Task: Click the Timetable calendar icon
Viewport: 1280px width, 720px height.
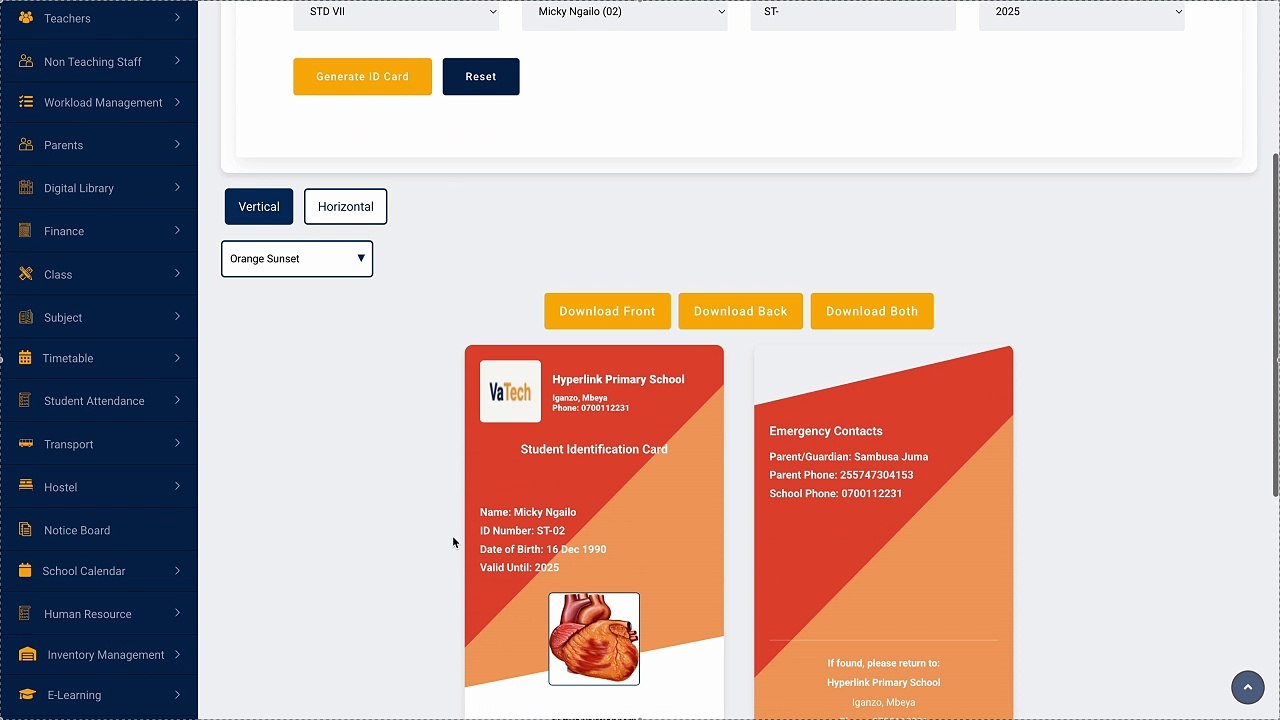Action: pos(25,358)
